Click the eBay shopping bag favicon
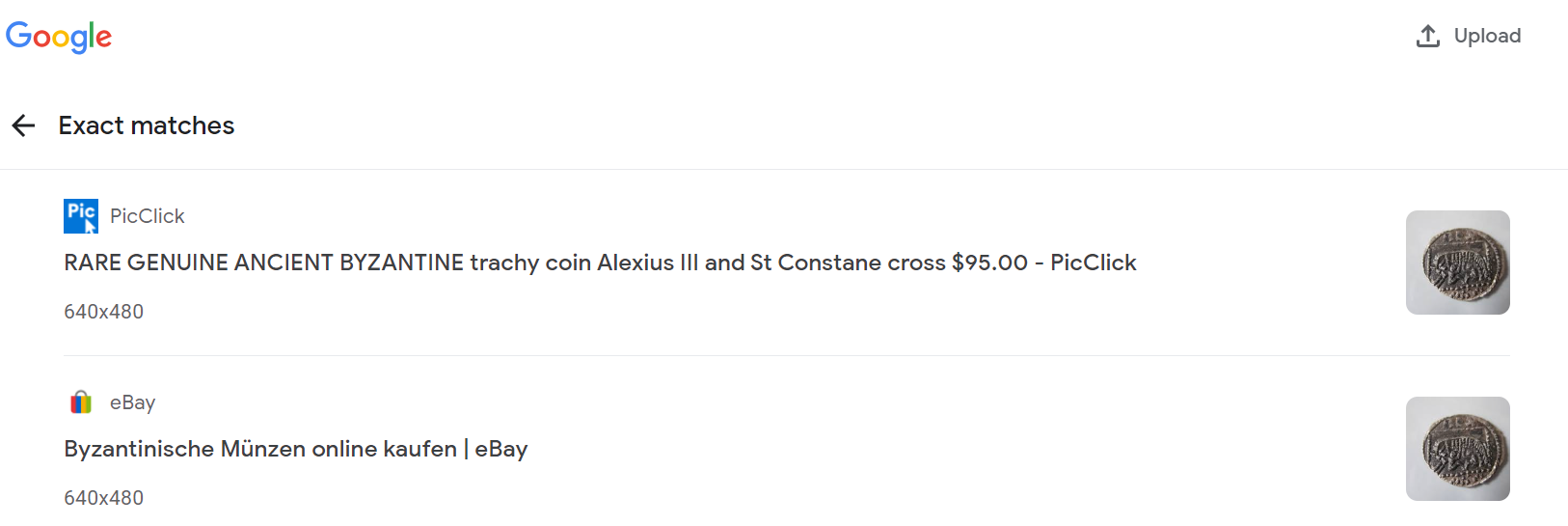1568x526 pixels. 81,402
